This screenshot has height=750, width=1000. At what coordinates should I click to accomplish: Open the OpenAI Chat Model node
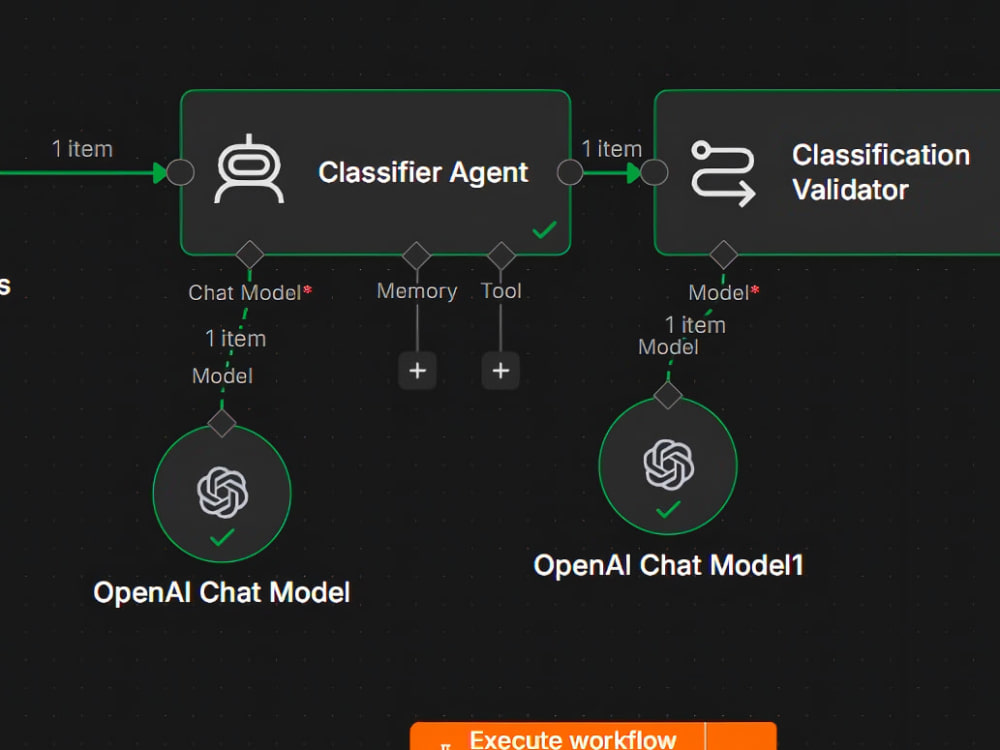click(222, 493)
